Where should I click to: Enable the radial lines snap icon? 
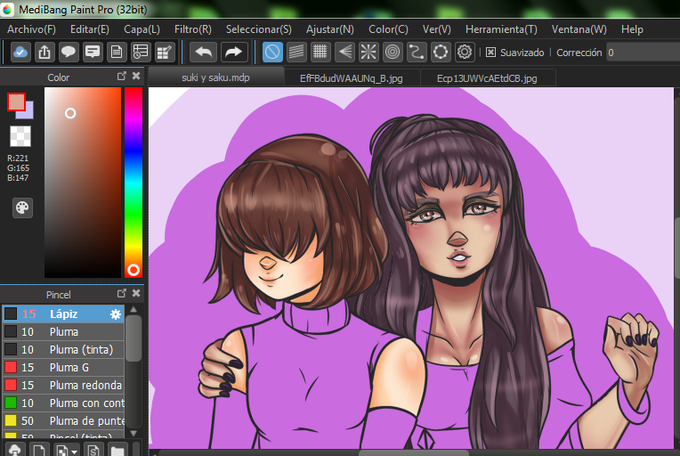(368, 52)
